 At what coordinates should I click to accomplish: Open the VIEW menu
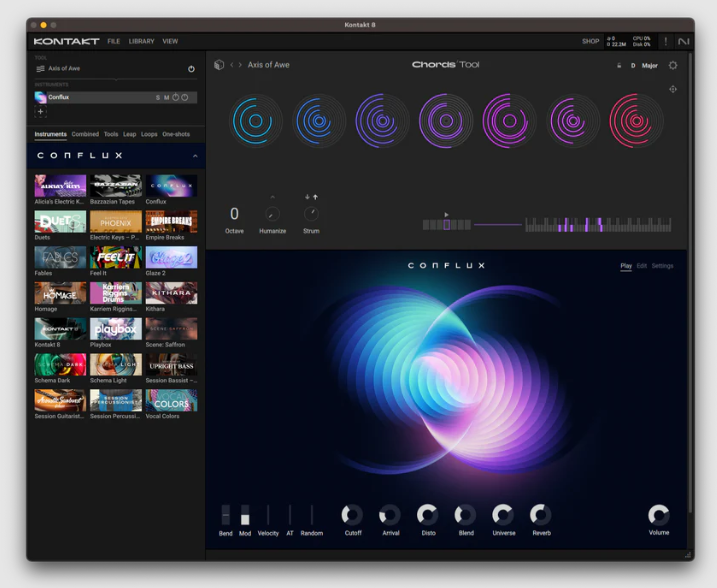pyautogui.click(x=170, y=42)
